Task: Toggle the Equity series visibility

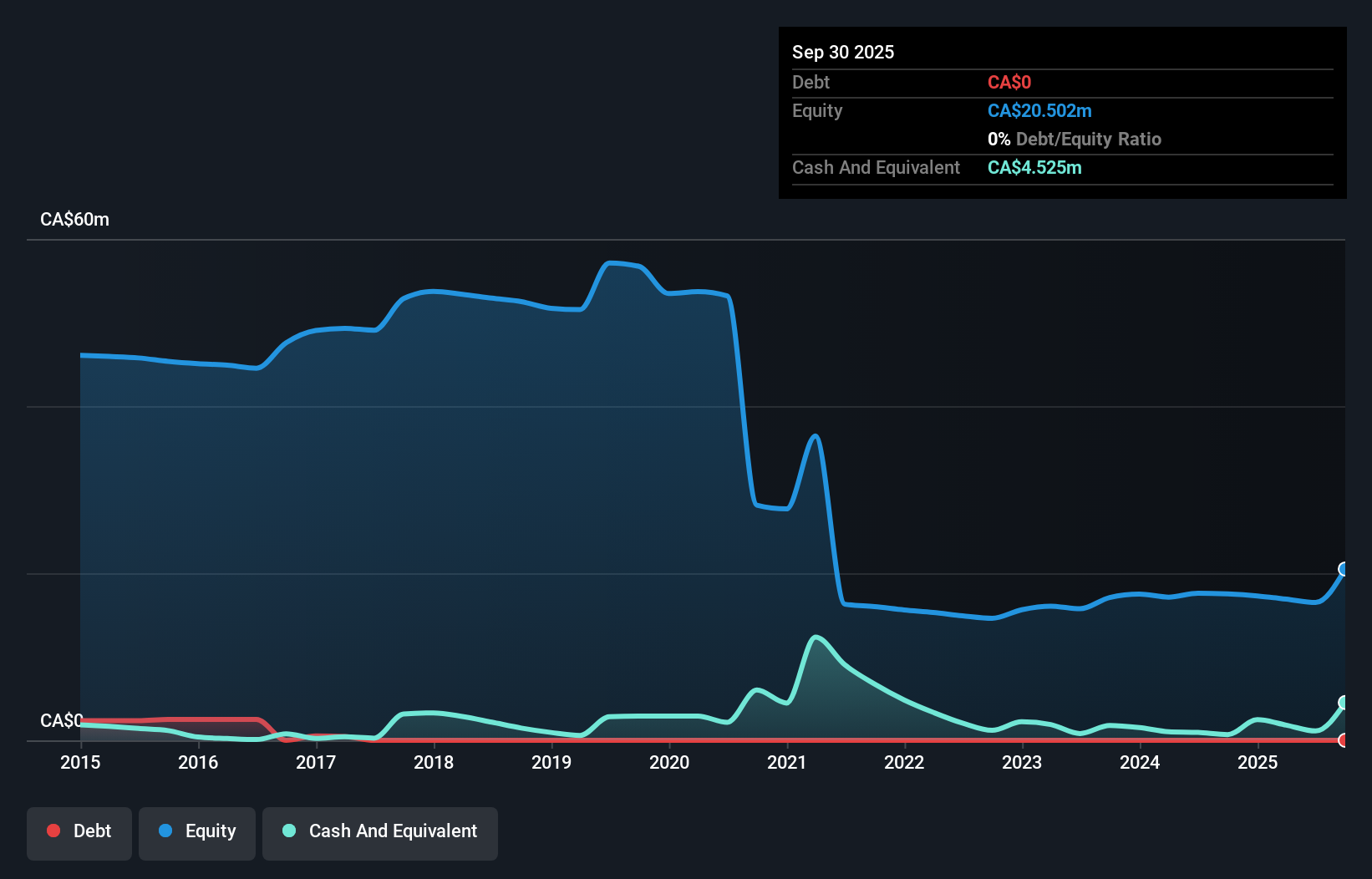Action: click(197, 831)
